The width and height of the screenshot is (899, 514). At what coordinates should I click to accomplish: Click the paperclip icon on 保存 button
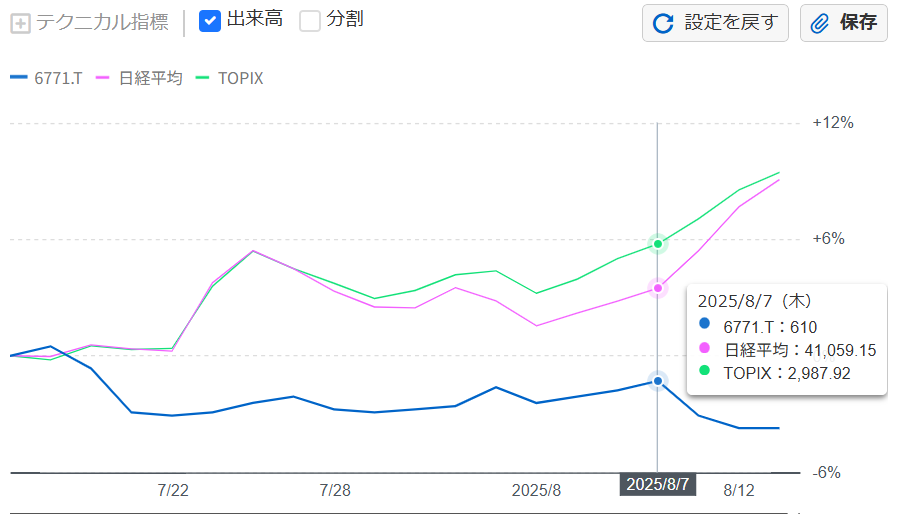click(x=821, y=23)
